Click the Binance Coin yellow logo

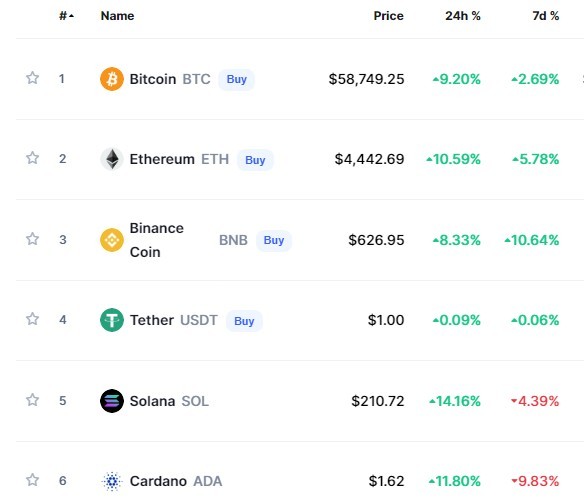[x=112, y=240]
